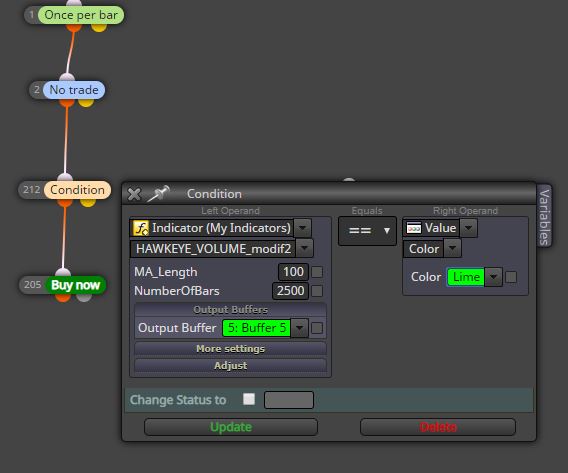Click the Value type icon
The image size is (568, 473).
pyautogui.click(x=414, y=228)
